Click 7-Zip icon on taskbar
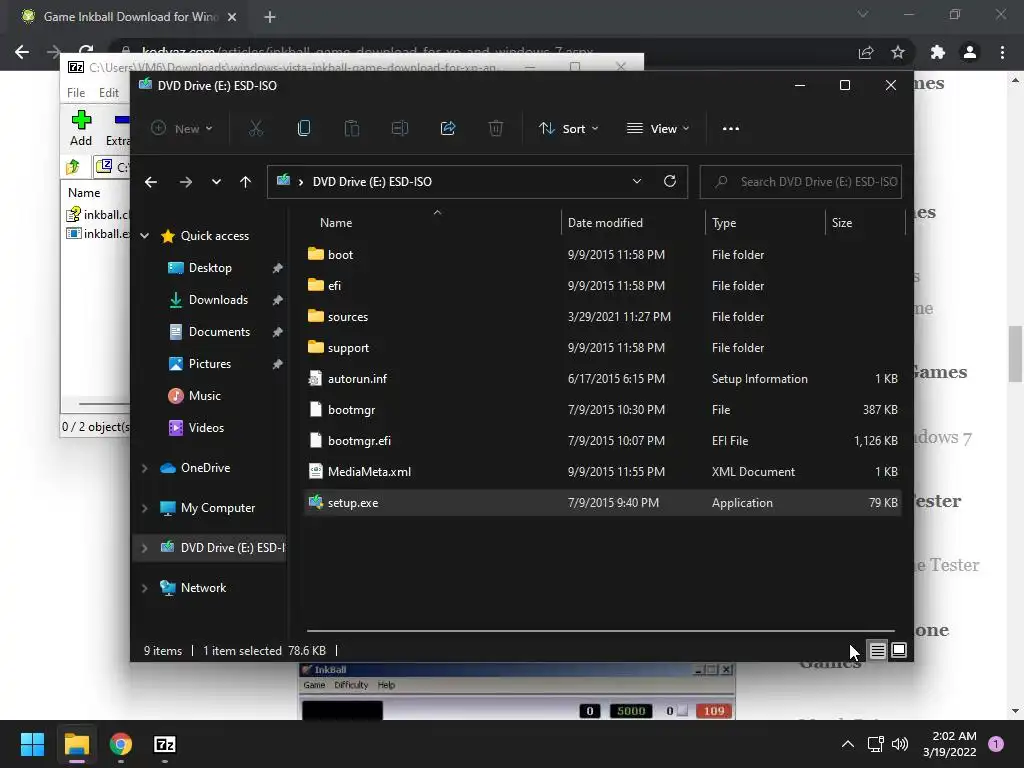 pyautogui.click(x=165, y=744)
